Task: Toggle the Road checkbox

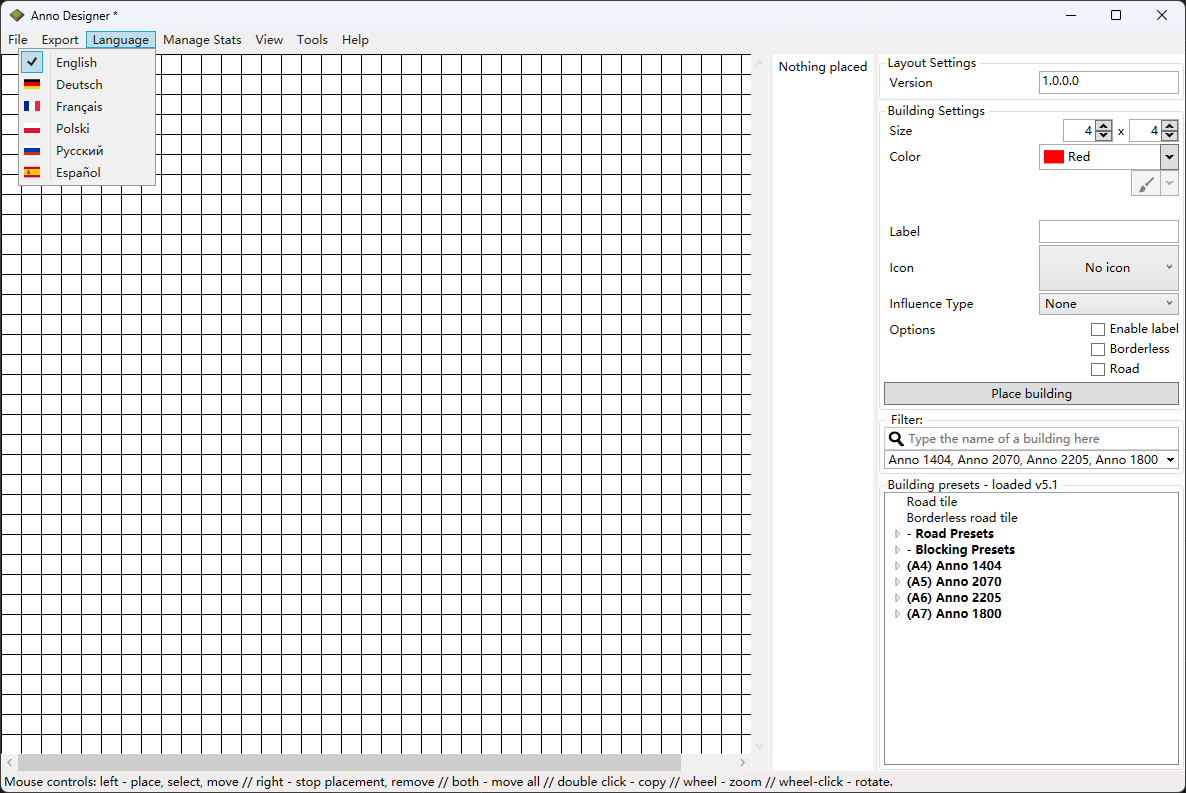Action: pyautogui.click(x=1098, y=369)
